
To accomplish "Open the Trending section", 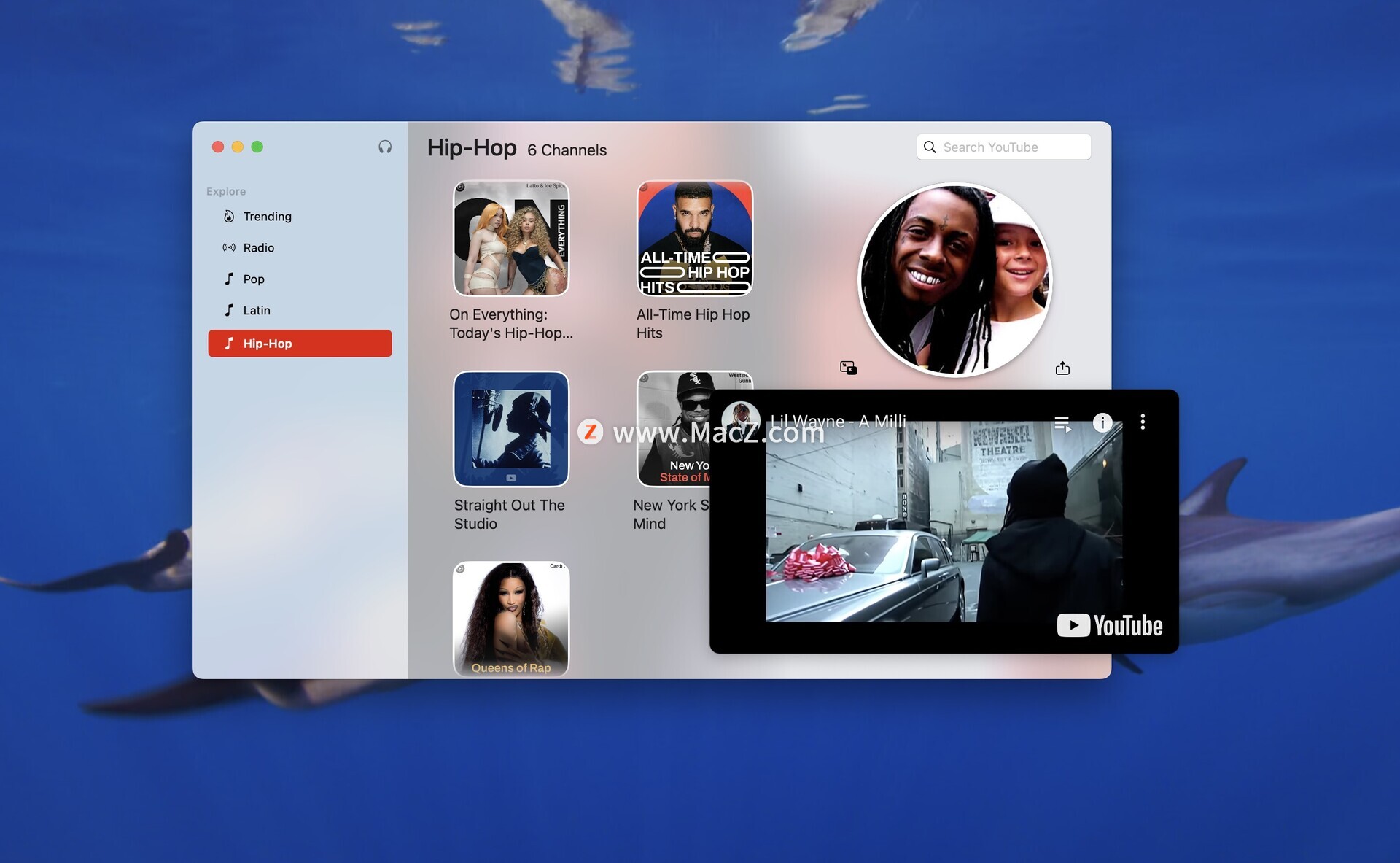I will click(267, 217).
